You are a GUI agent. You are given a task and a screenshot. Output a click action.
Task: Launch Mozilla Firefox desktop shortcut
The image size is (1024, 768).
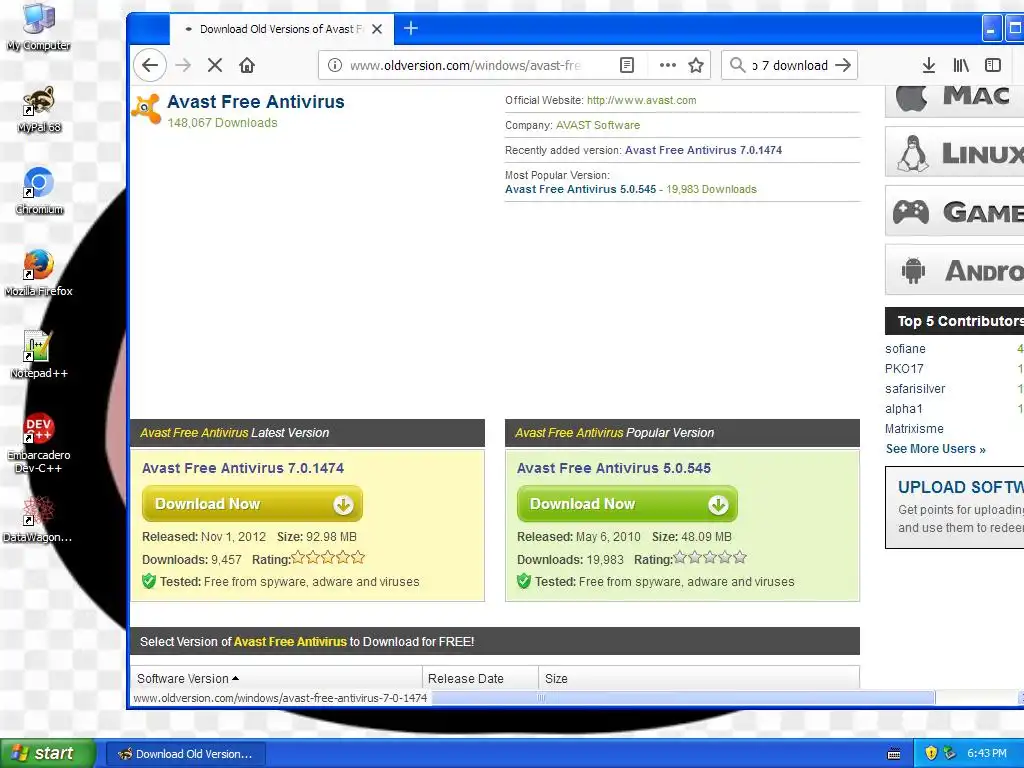[39, 272]
